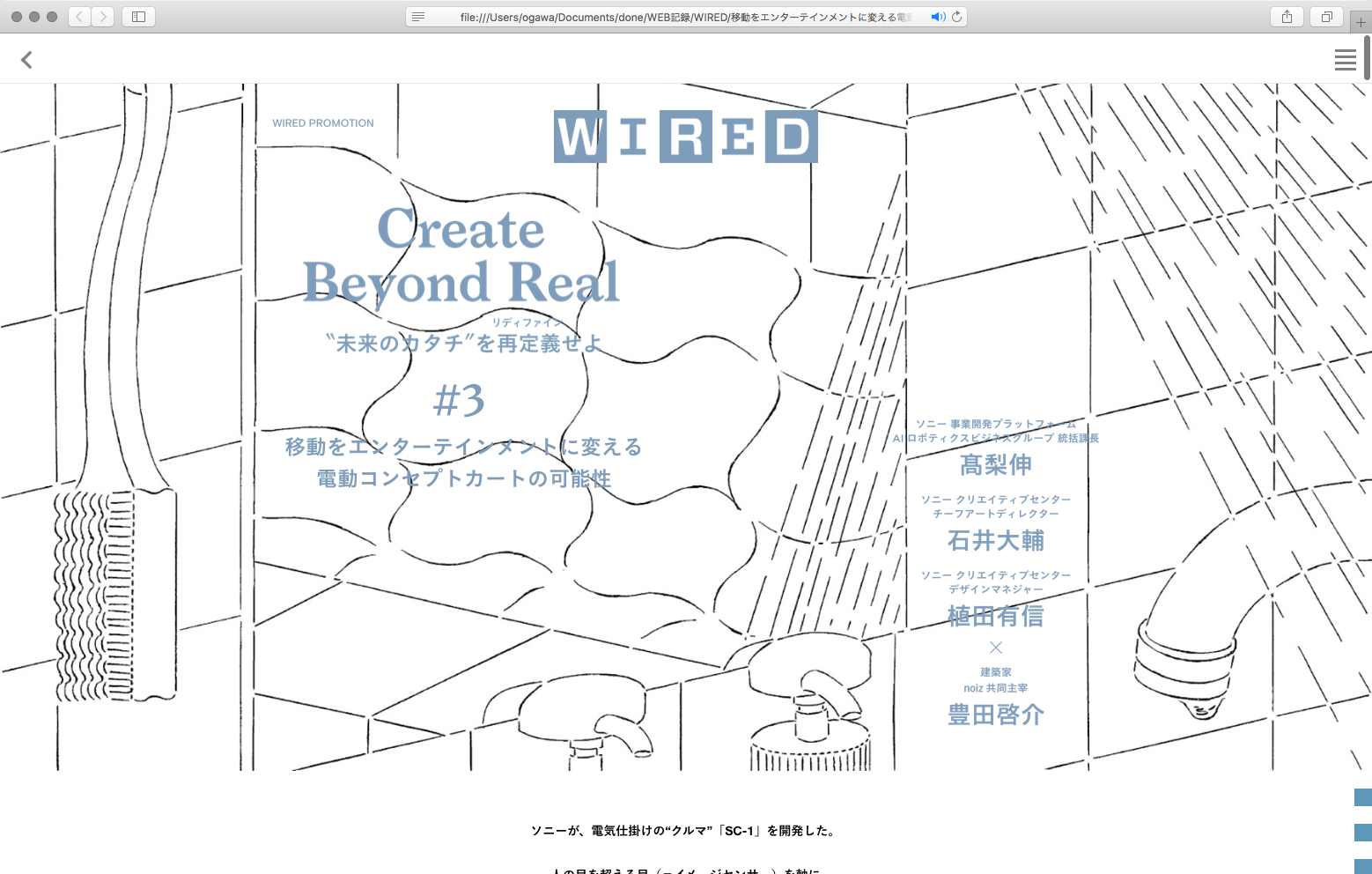Click the name 植田有信
The image size is (1372, 874).
click(x=996, y=616)
